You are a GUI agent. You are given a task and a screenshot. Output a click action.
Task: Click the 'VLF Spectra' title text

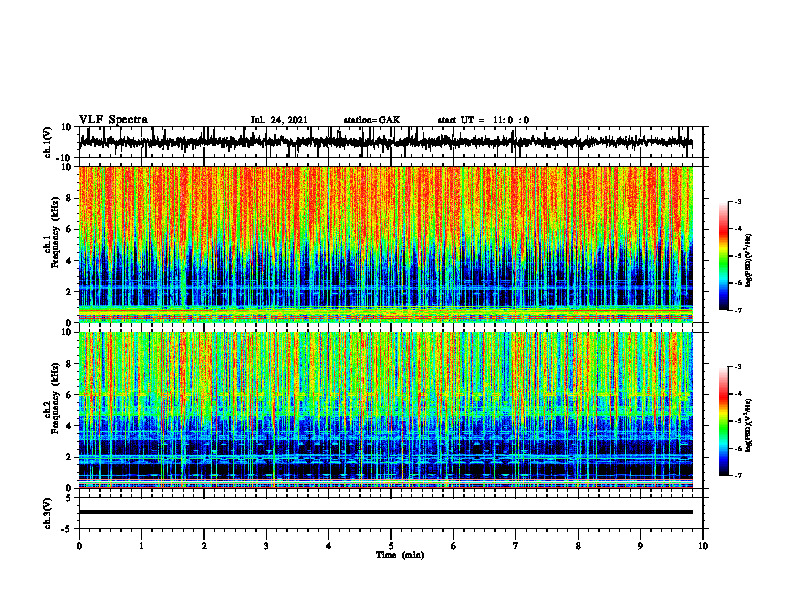(113, 120)
